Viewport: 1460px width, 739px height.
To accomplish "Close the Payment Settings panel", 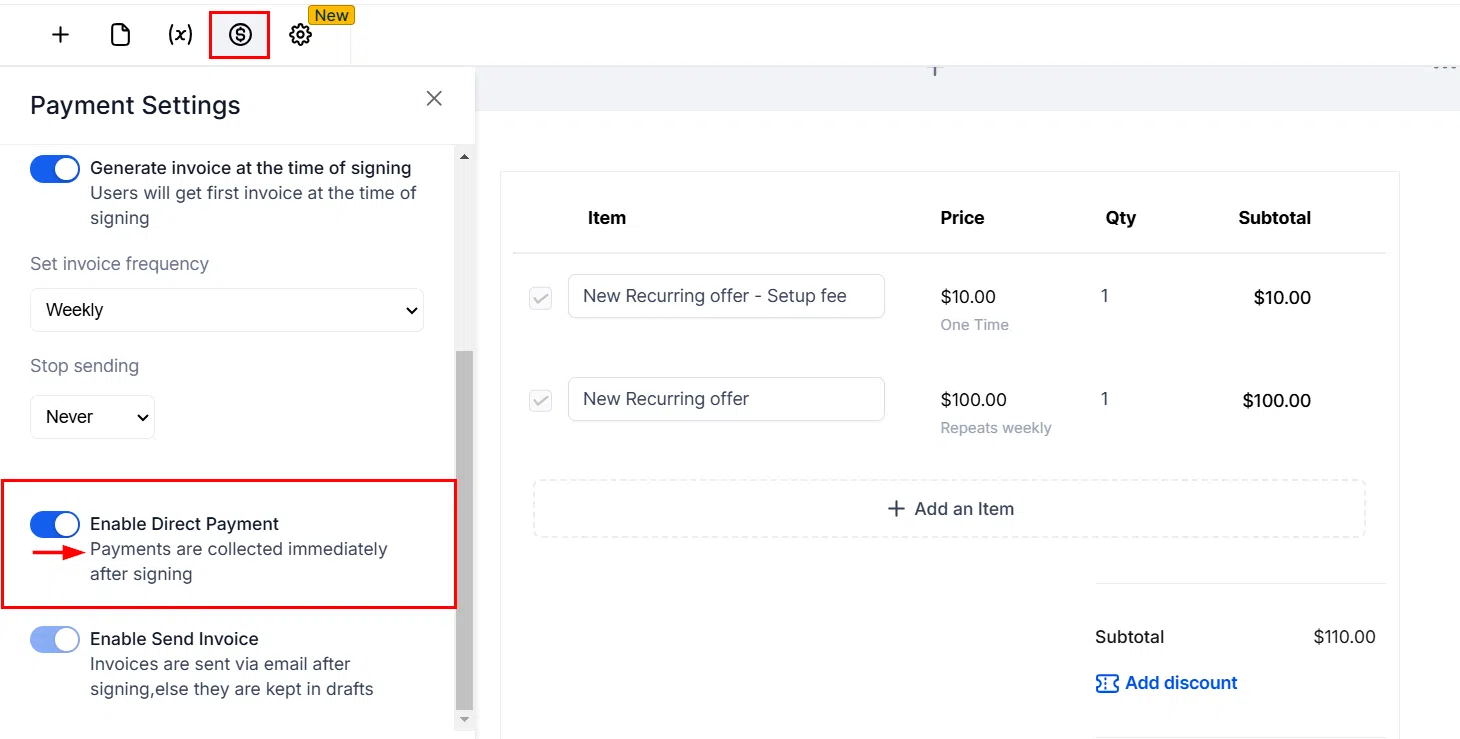I will point(434,98).
